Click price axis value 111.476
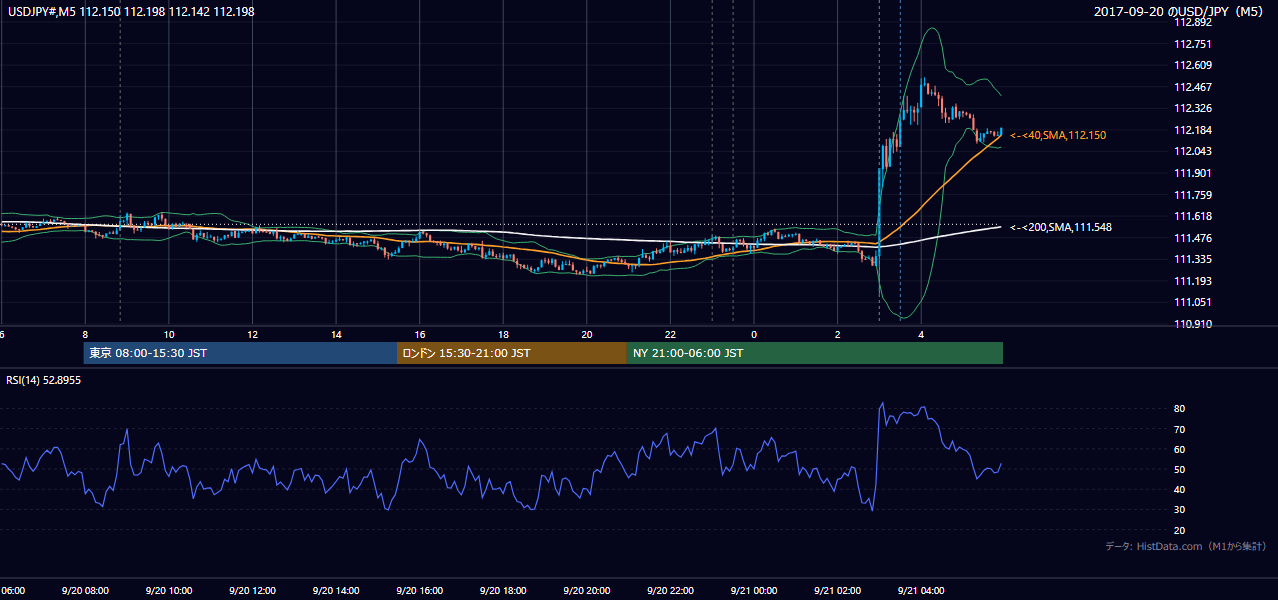Viewport: 1278px width, 600px height. point(1195,238)
